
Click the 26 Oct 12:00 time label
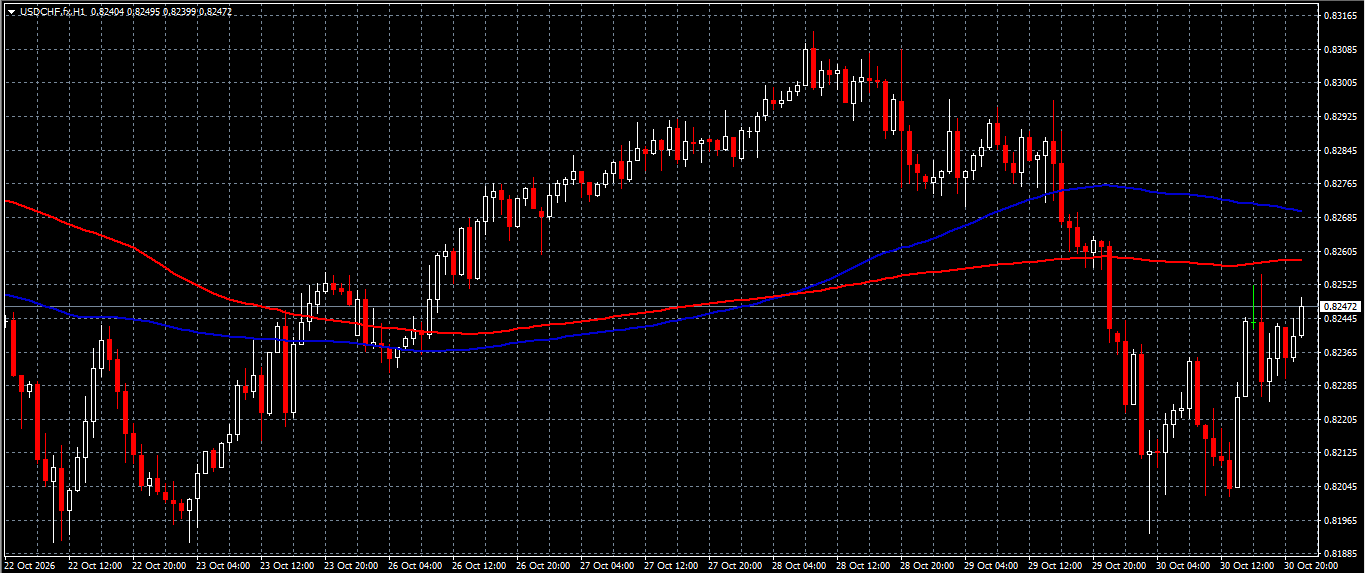pyautogui.click(x=479, y=566)
